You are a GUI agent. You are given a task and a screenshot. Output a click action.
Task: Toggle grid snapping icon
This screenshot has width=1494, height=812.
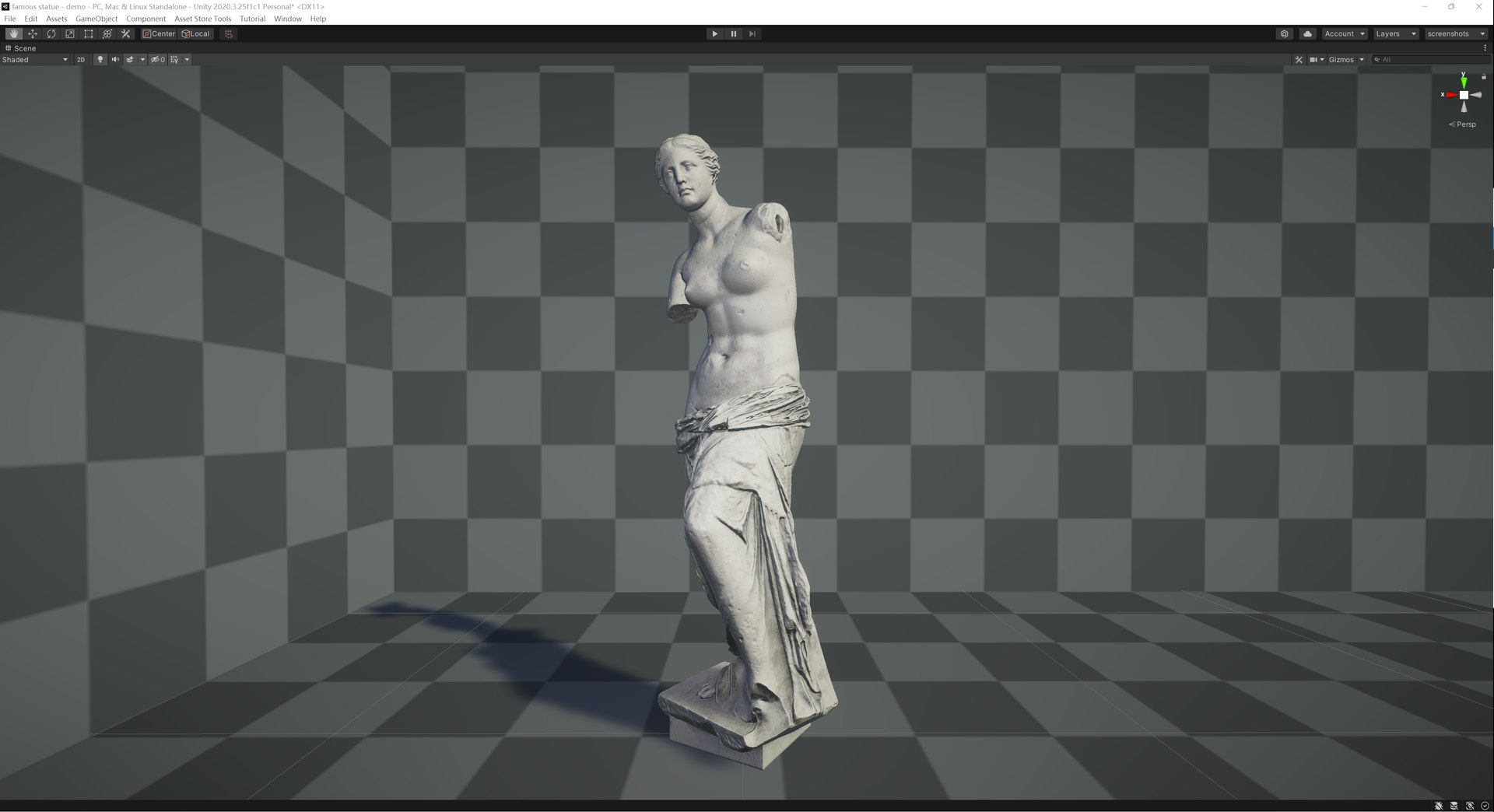point(228,33)
